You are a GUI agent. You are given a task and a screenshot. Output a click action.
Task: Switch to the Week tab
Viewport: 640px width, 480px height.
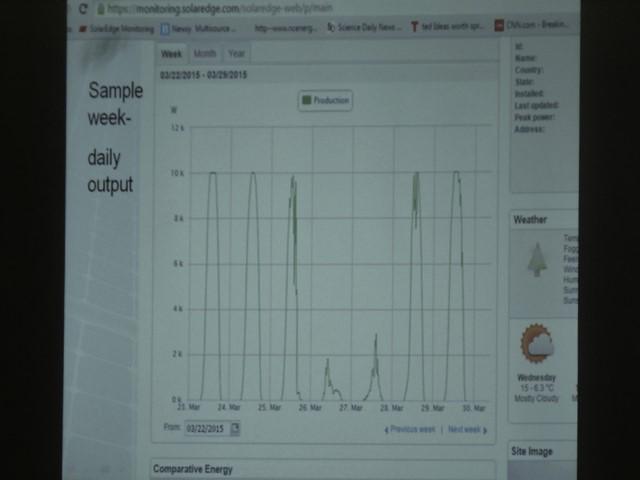pyautogui.click(x=172, y=53)
